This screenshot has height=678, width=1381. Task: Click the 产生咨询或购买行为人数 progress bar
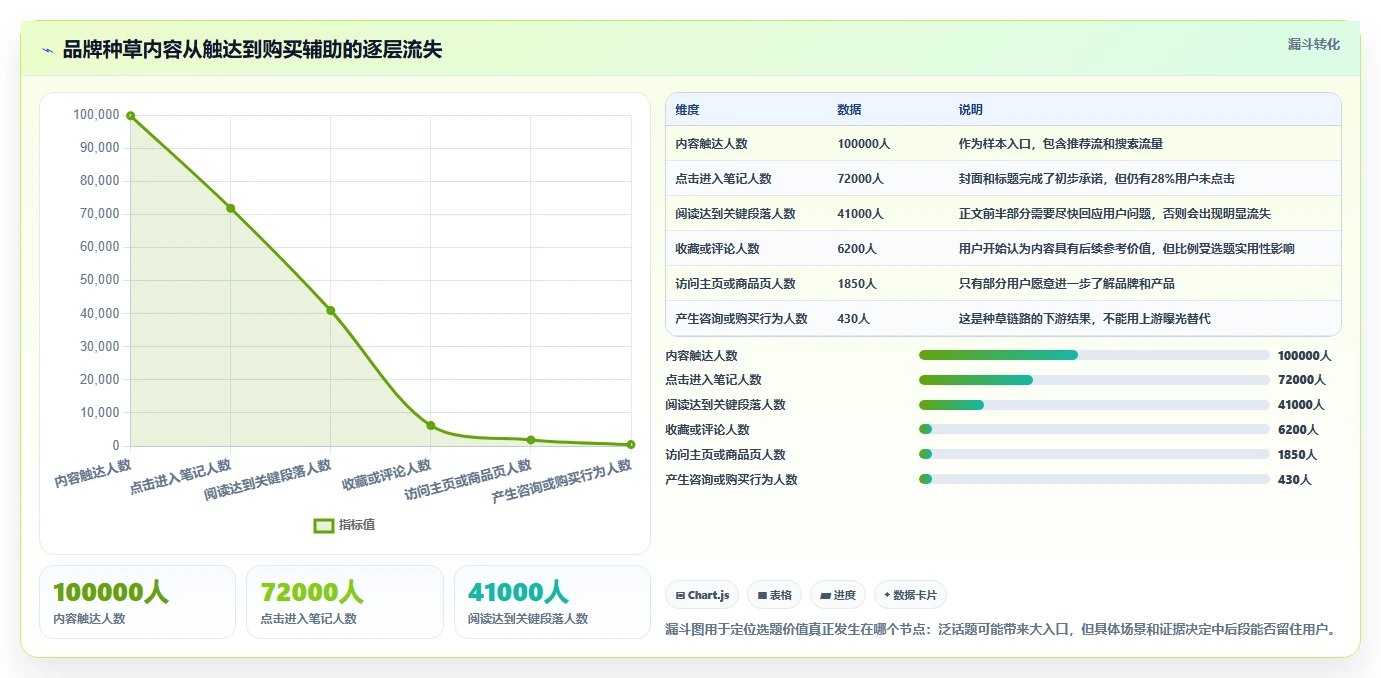[1094, 479]
